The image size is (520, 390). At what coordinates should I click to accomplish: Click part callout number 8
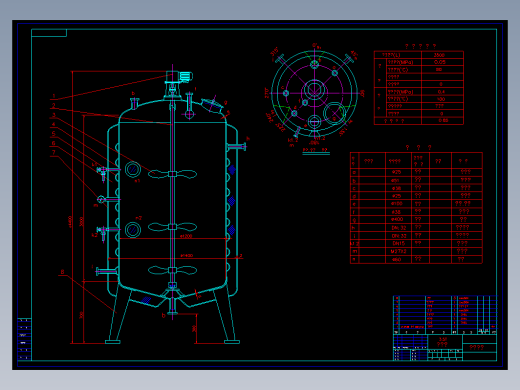coord(62,272)
